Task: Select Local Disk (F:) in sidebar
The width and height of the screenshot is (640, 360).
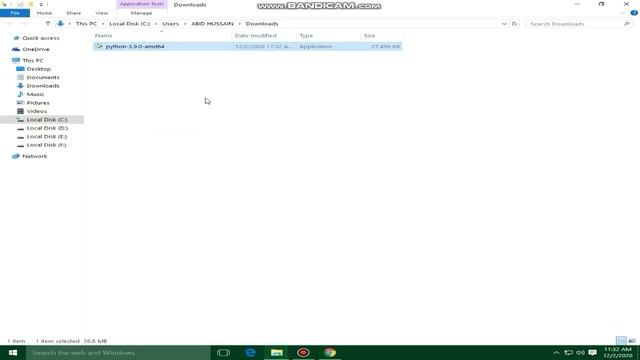Action: [x=47, y=145]
